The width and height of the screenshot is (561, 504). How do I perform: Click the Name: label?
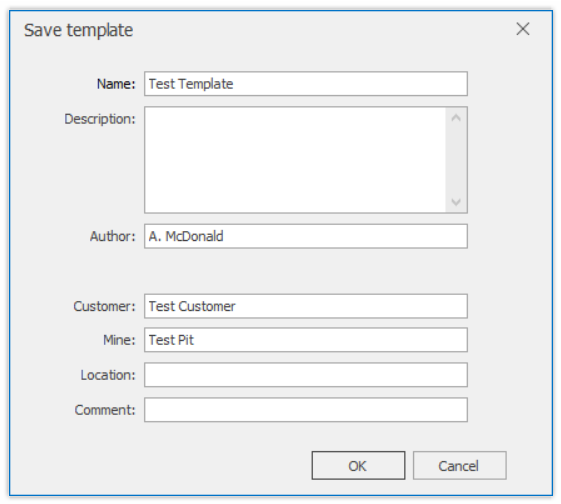tap(116, 84)
